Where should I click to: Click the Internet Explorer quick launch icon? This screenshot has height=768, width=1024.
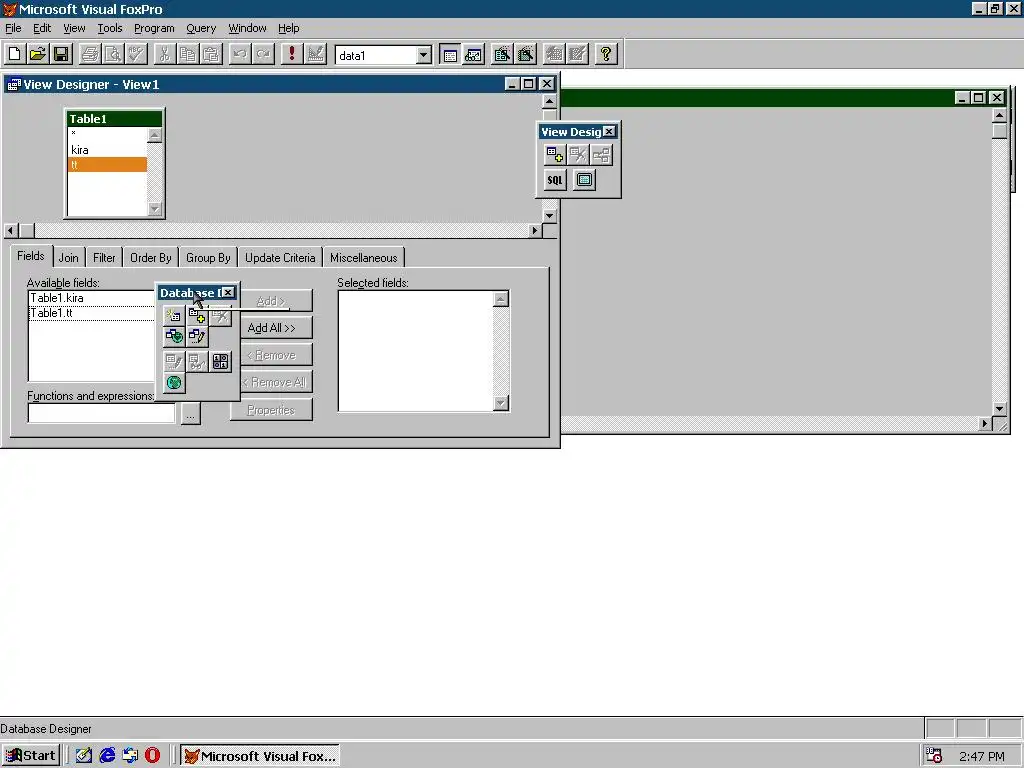click(107, 756)
